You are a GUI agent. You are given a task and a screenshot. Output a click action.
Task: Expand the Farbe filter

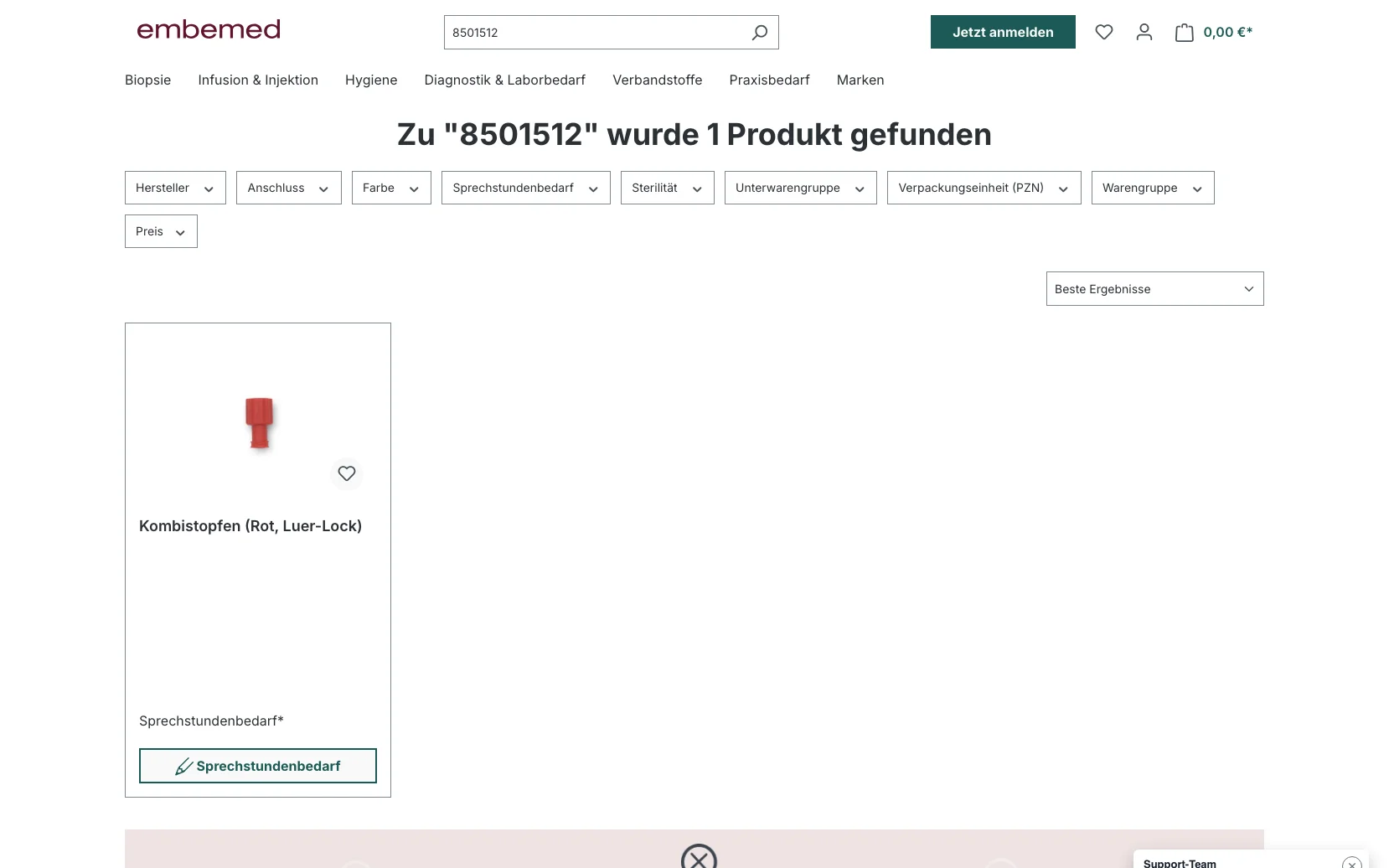point(391,188)
